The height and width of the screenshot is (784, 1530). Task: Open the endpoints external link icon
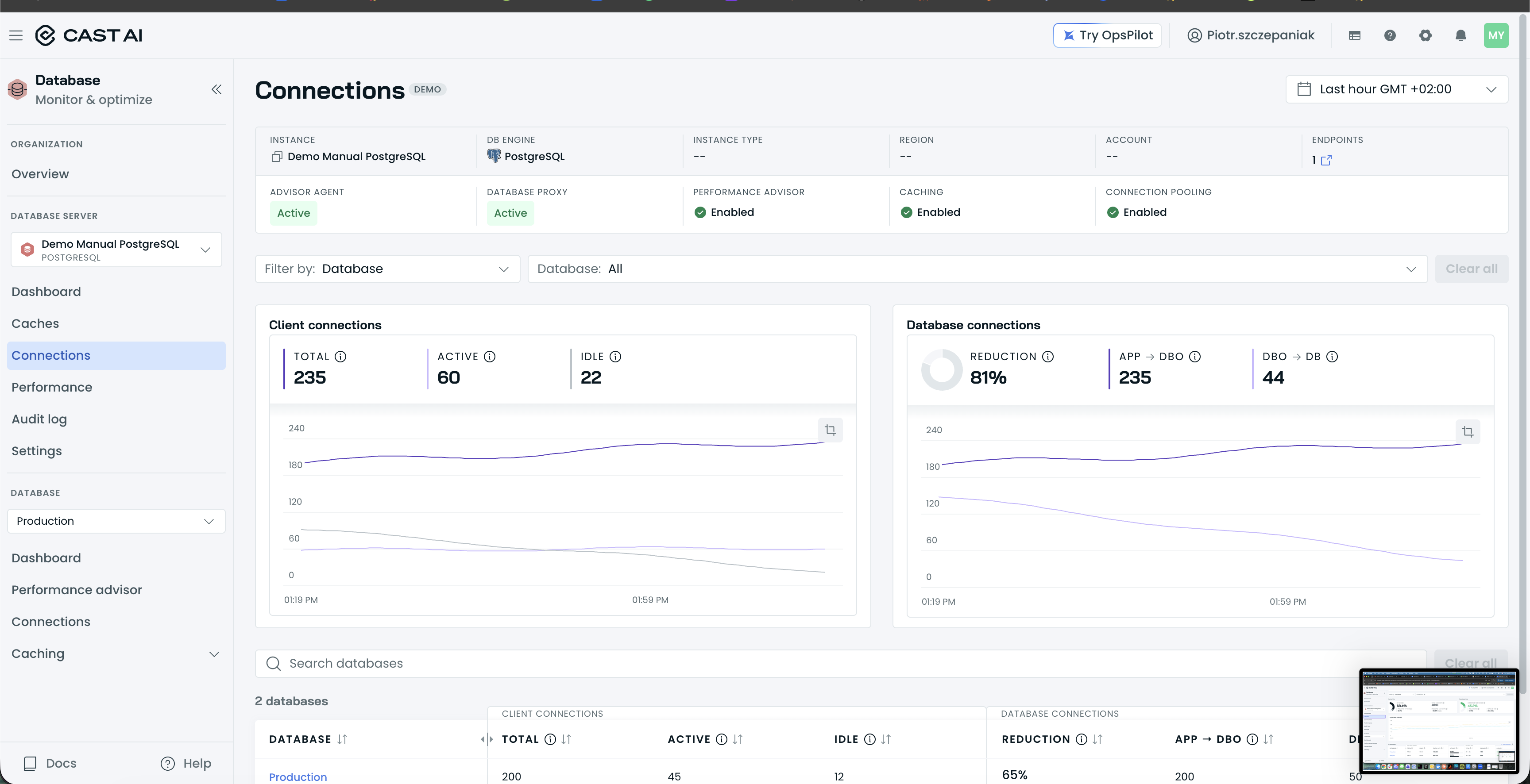[1326, 160]
